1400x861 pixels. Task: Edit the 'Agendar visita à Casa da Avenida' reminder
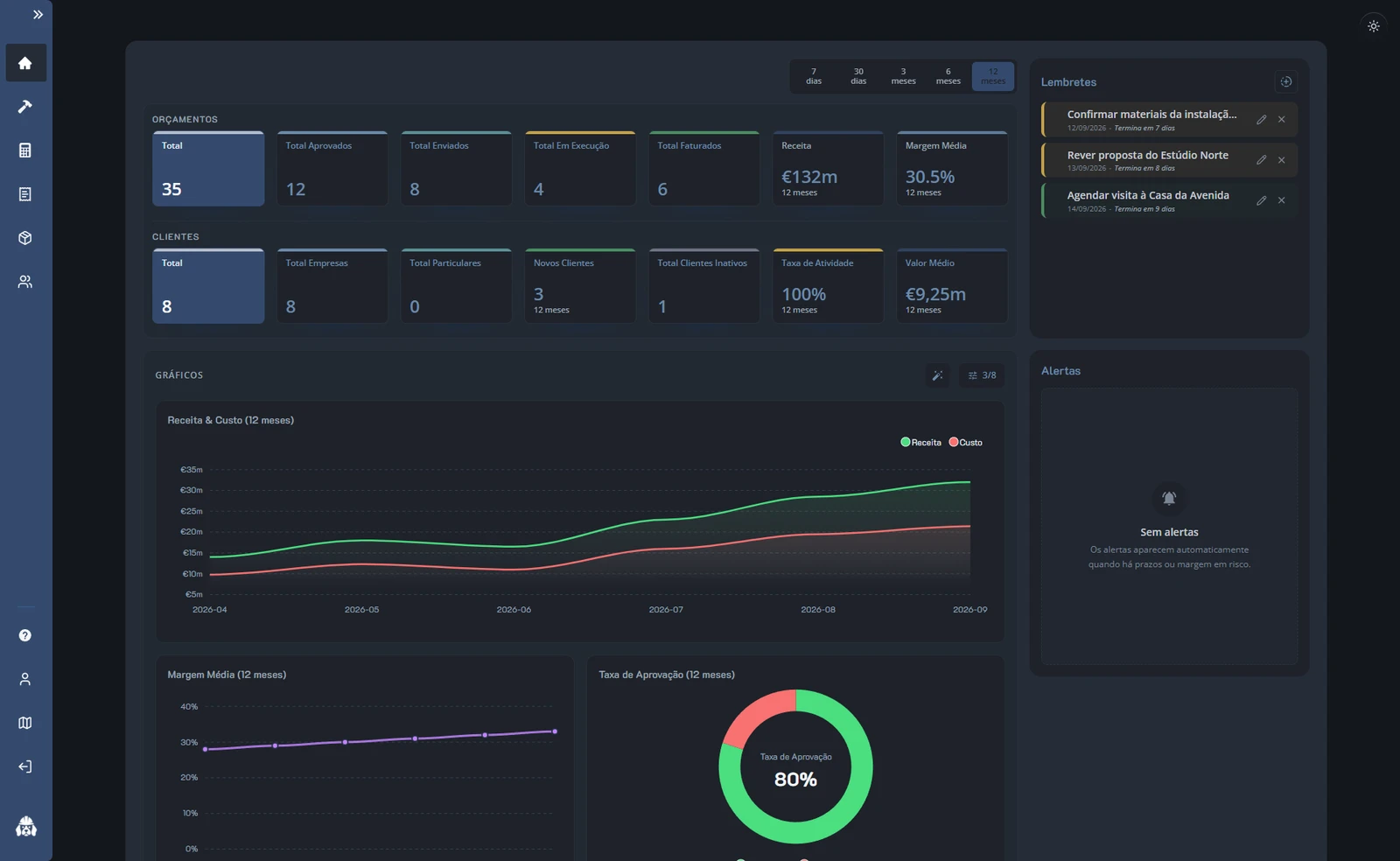pyautogui.click(x=1262, y=200)
